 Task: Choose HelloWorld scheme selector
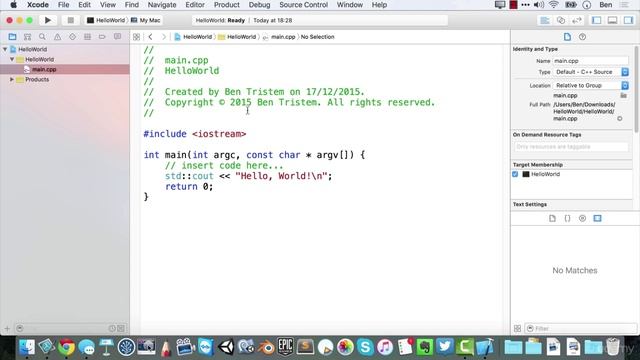pos(106,20)
